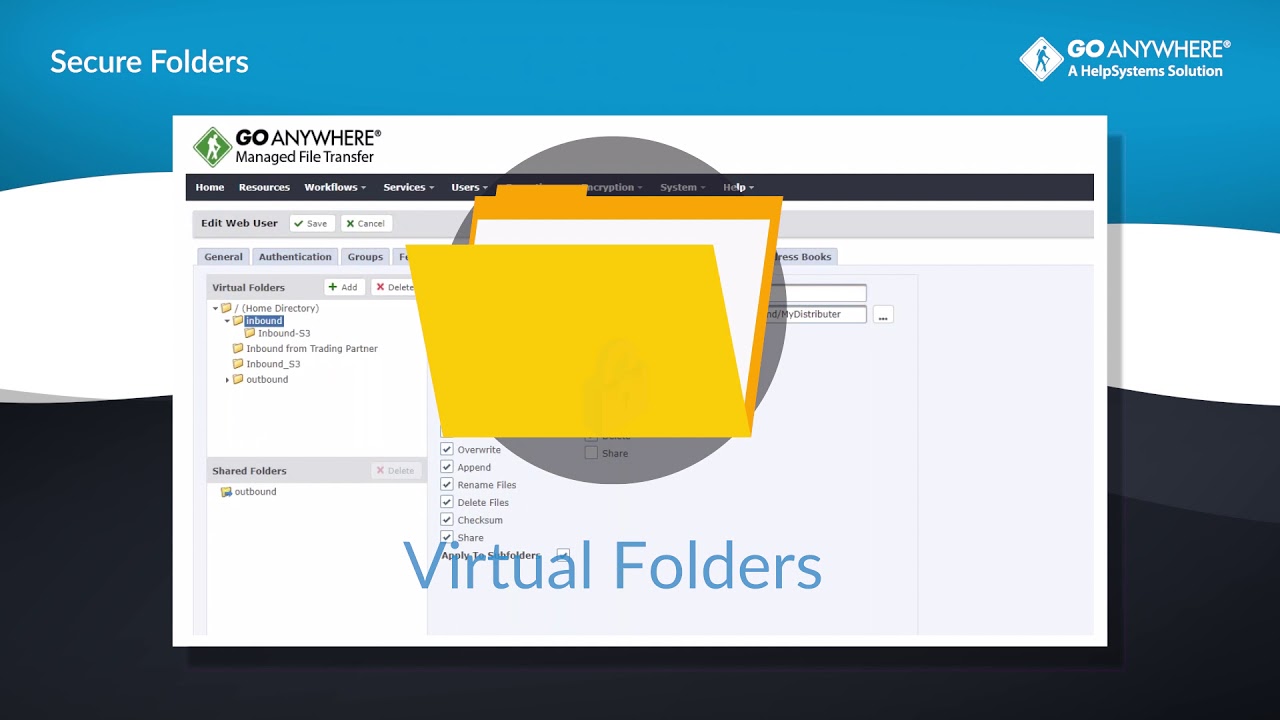Uncheck the checked Share checkbox below Checksum
The height and width of the screenshot is (720, 1280).
[447, 537]
